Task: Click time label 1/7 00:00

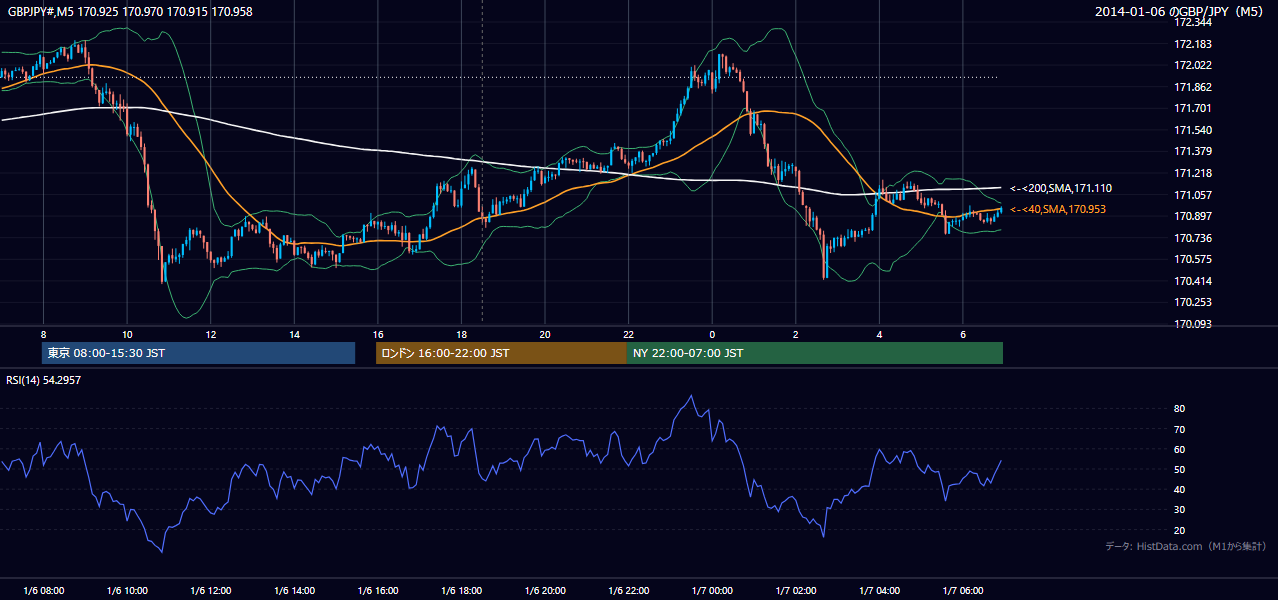Action: 712,591
